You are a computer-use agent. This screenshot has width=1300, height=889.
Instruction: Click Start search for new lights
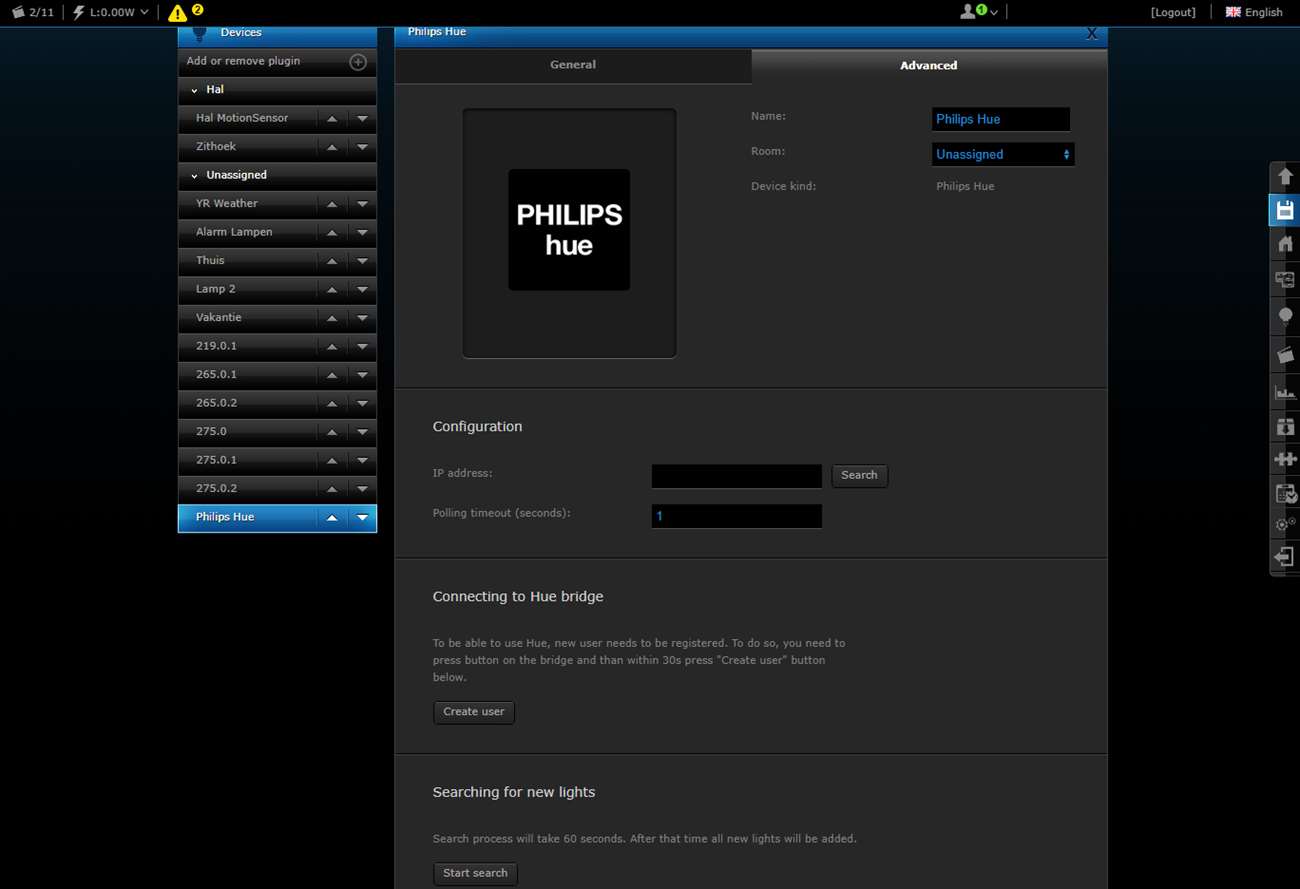(x=475, y=873)
